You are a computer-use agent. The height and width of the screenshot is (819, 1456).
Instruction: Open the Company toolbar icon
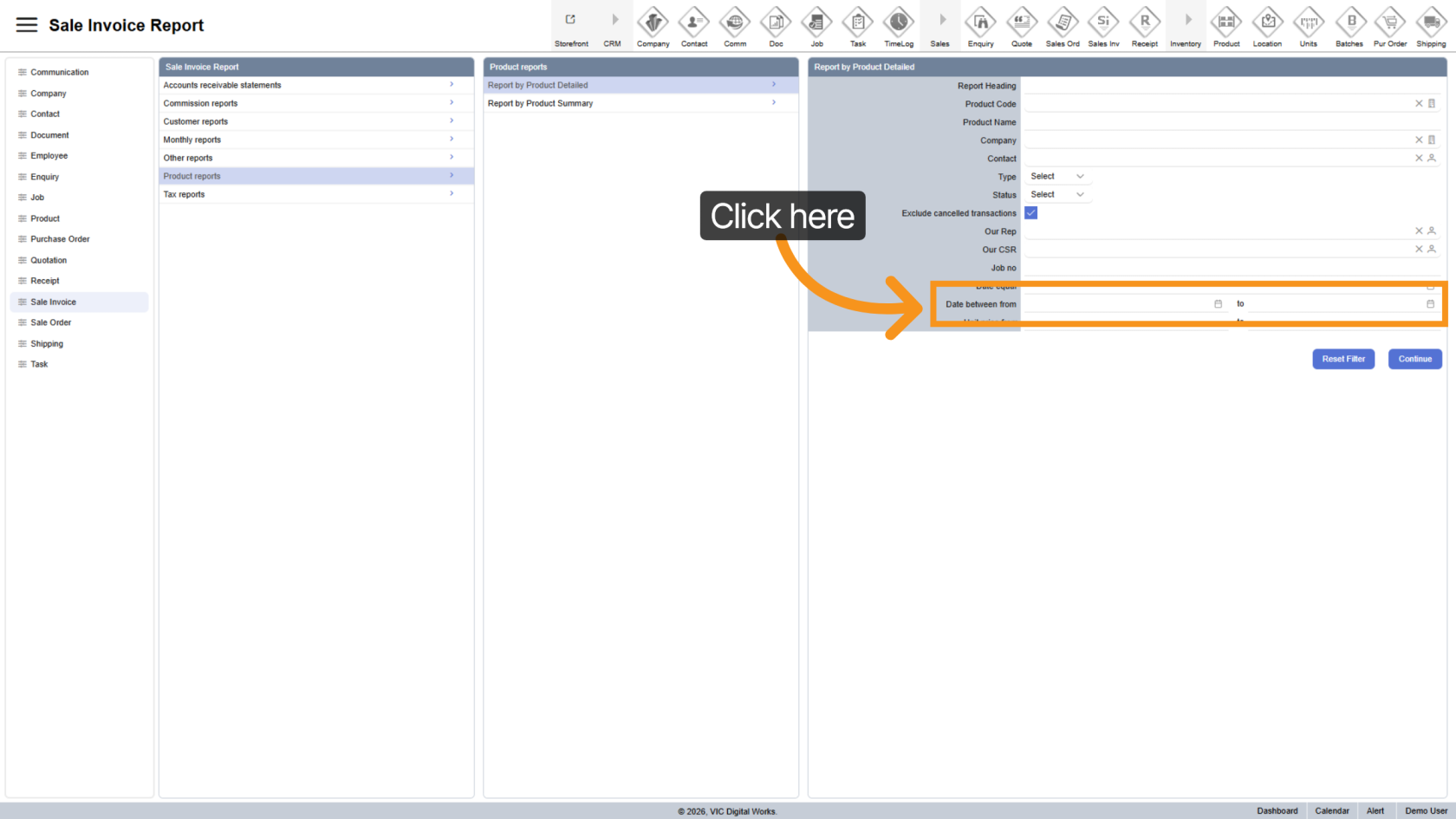[x=653, y=23]
